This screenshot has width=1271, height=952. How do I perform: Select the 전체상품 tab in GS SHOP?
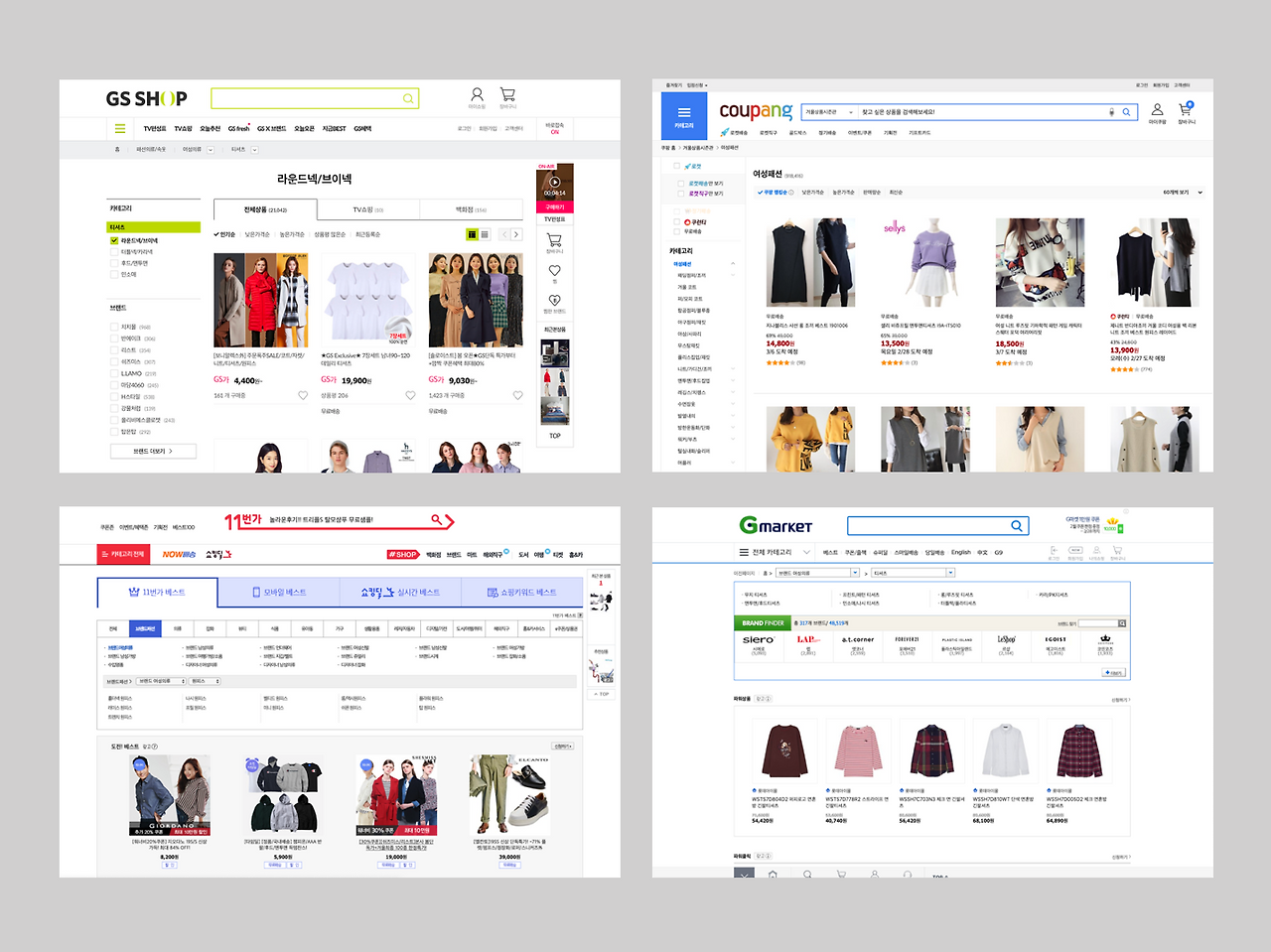(265, 209)
